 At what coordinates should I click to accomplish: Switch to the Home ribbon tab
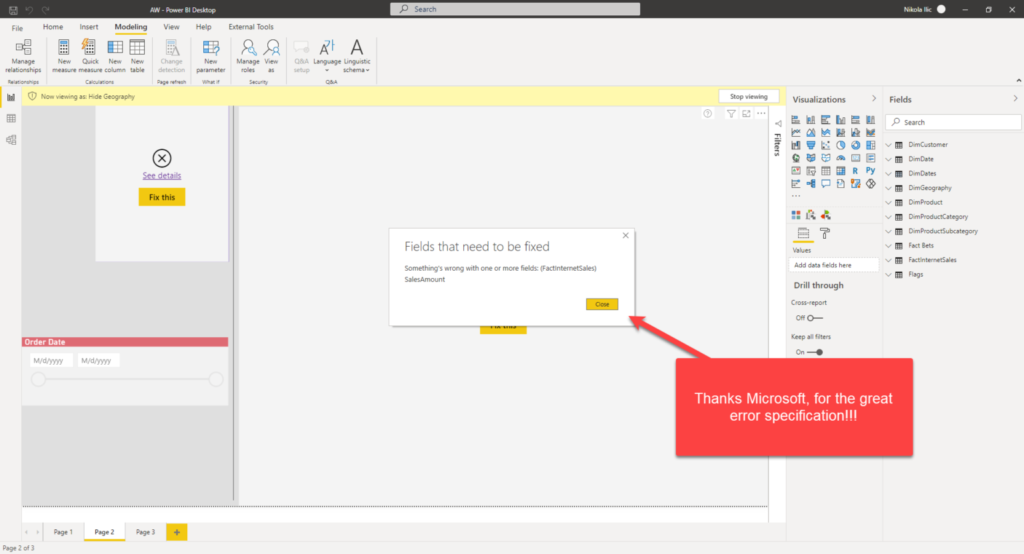tap(53, 27)
